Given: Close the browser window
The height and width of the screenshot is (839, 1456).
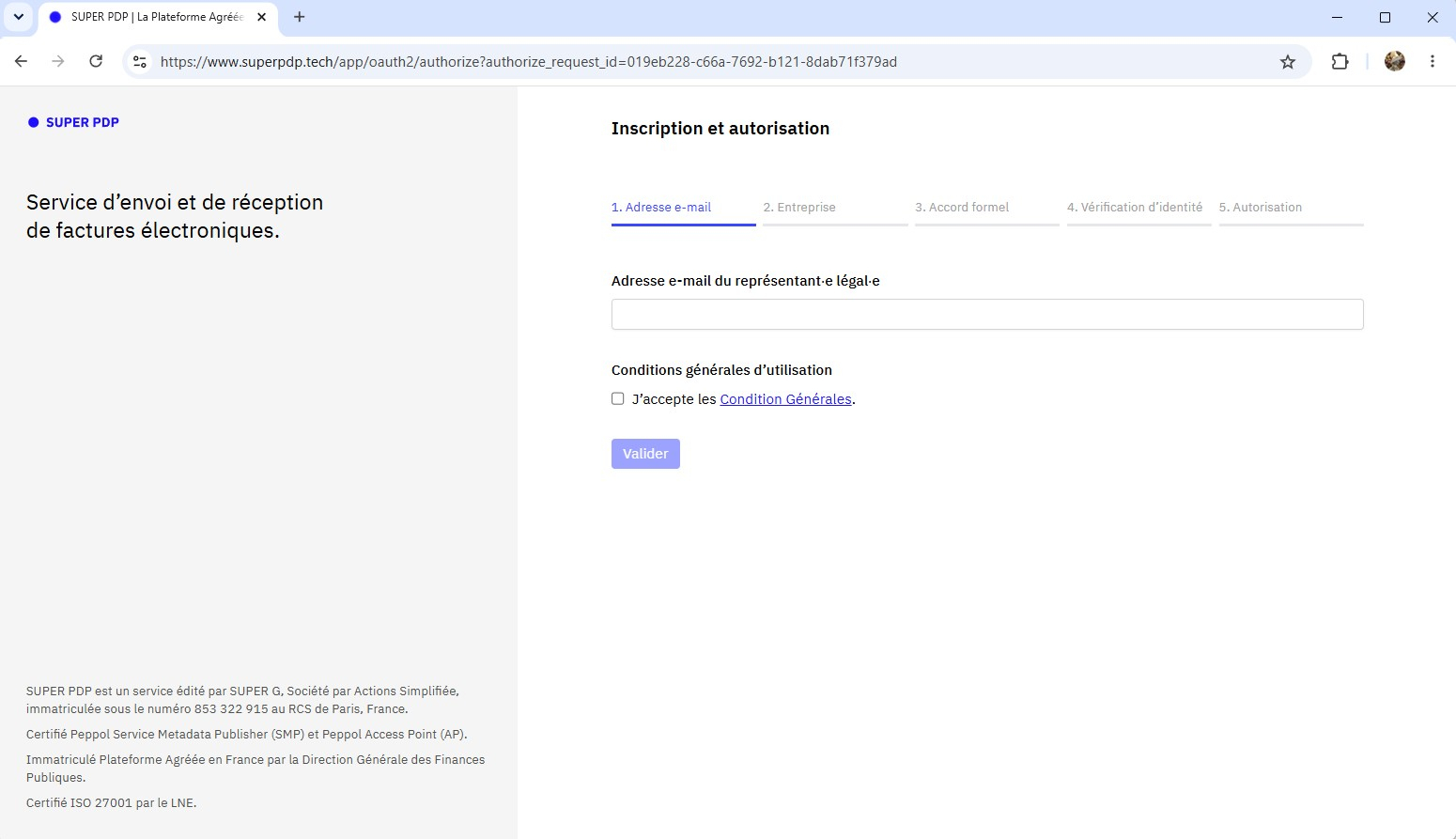Looking at the screenshot, I should click(1433, 17).
